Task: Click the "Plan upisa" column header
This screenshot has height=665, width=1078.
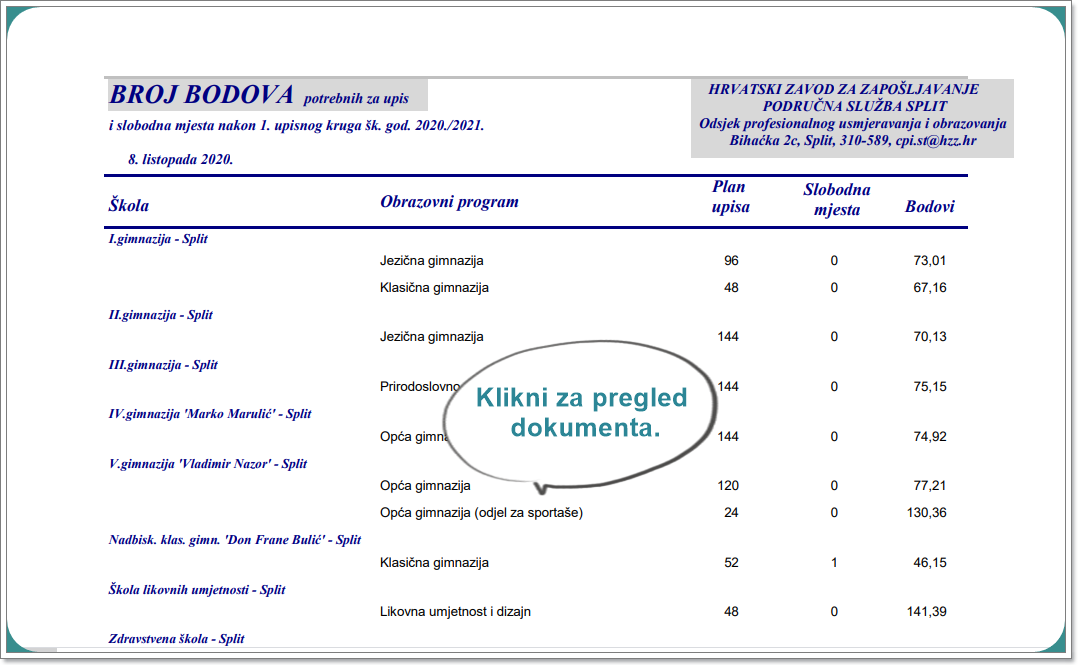Action: pos(730,197)
